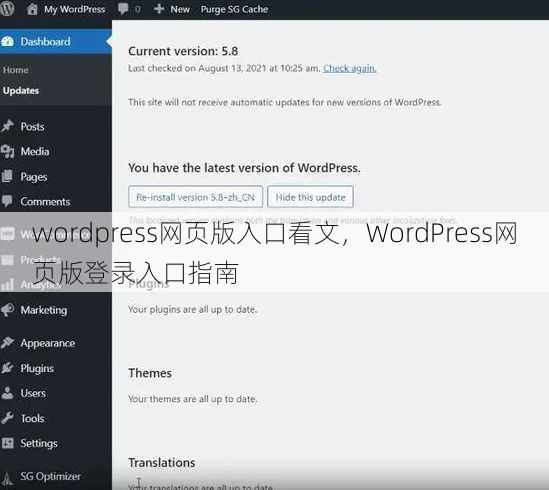Open the Dashboard menu item
The height and width of the screenshot is (490, 549).
46,42
